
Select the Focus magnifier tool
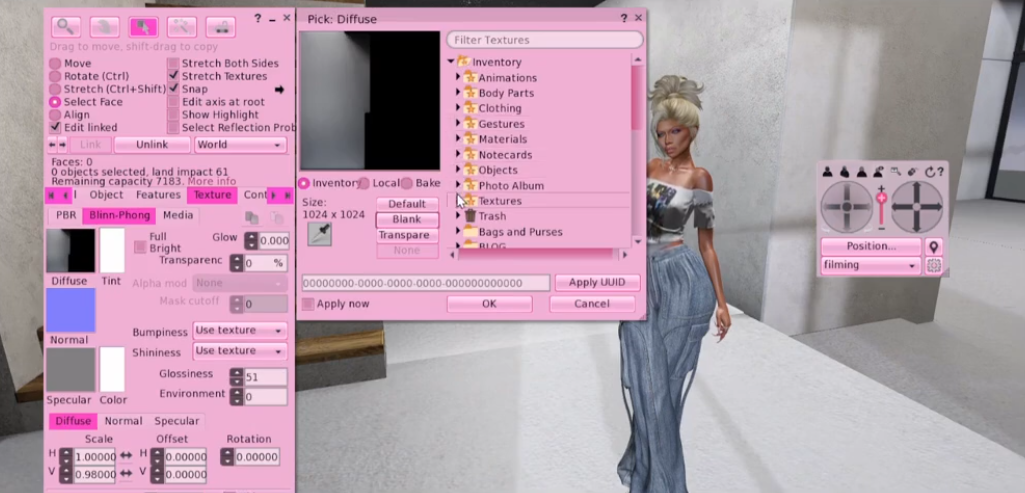click(66, 27)
